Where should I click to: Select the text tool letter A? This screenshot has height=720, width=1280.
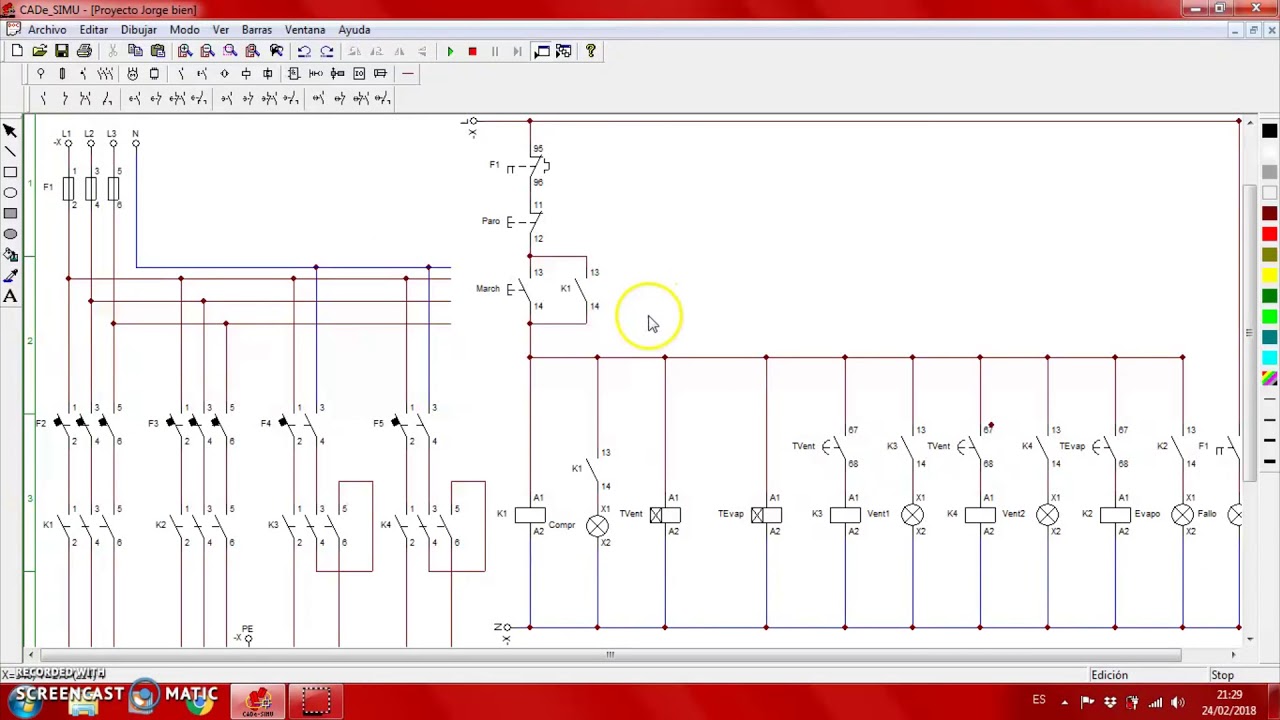[x=10, y=296]
